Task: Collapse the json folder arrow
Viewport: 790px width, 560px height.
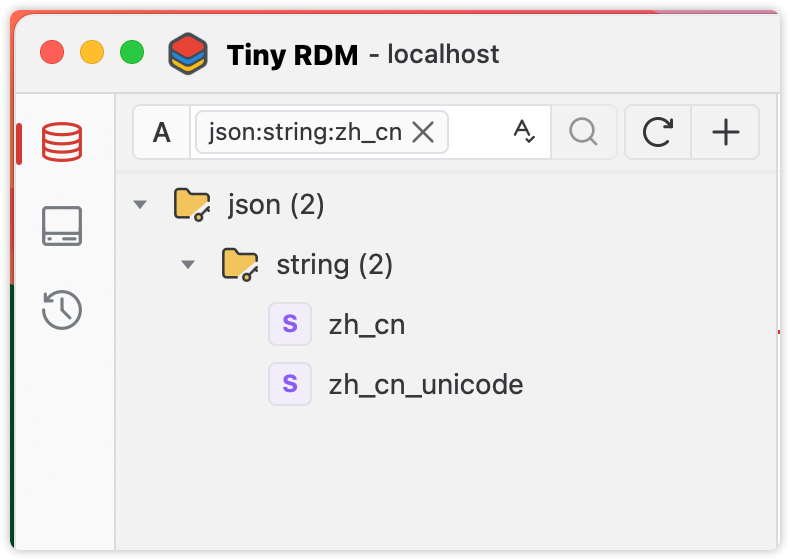Action: [x=140, y=205]
